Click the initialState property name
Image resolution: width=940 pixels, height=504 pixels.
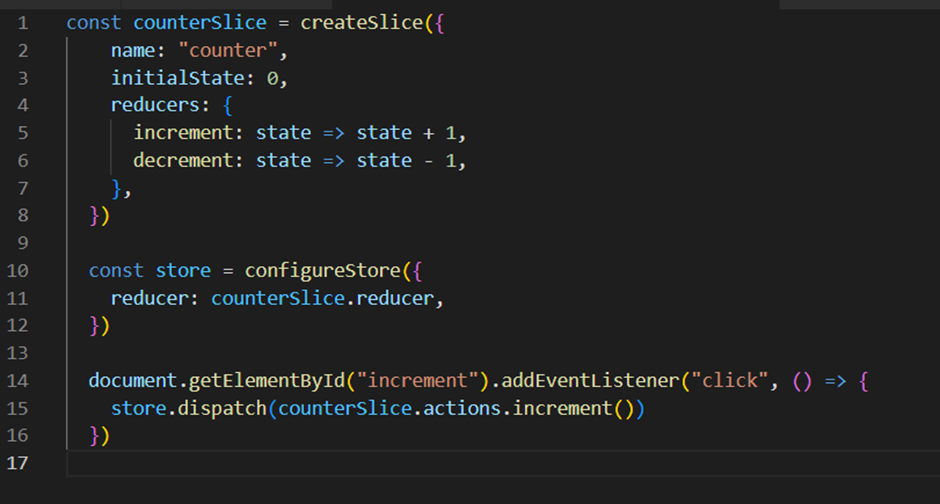178,78
